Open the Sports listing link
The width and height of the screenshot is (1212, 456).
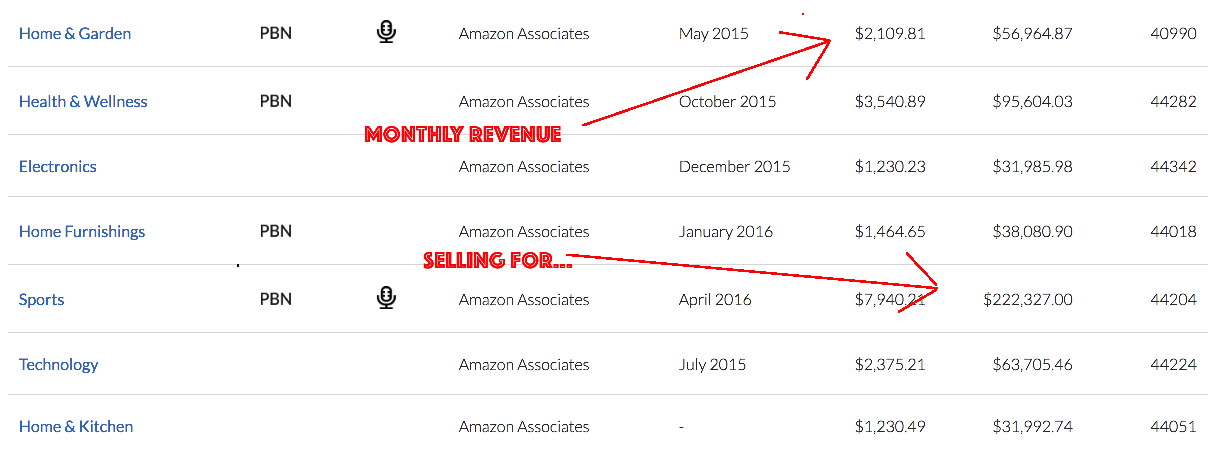click(42, 299)
